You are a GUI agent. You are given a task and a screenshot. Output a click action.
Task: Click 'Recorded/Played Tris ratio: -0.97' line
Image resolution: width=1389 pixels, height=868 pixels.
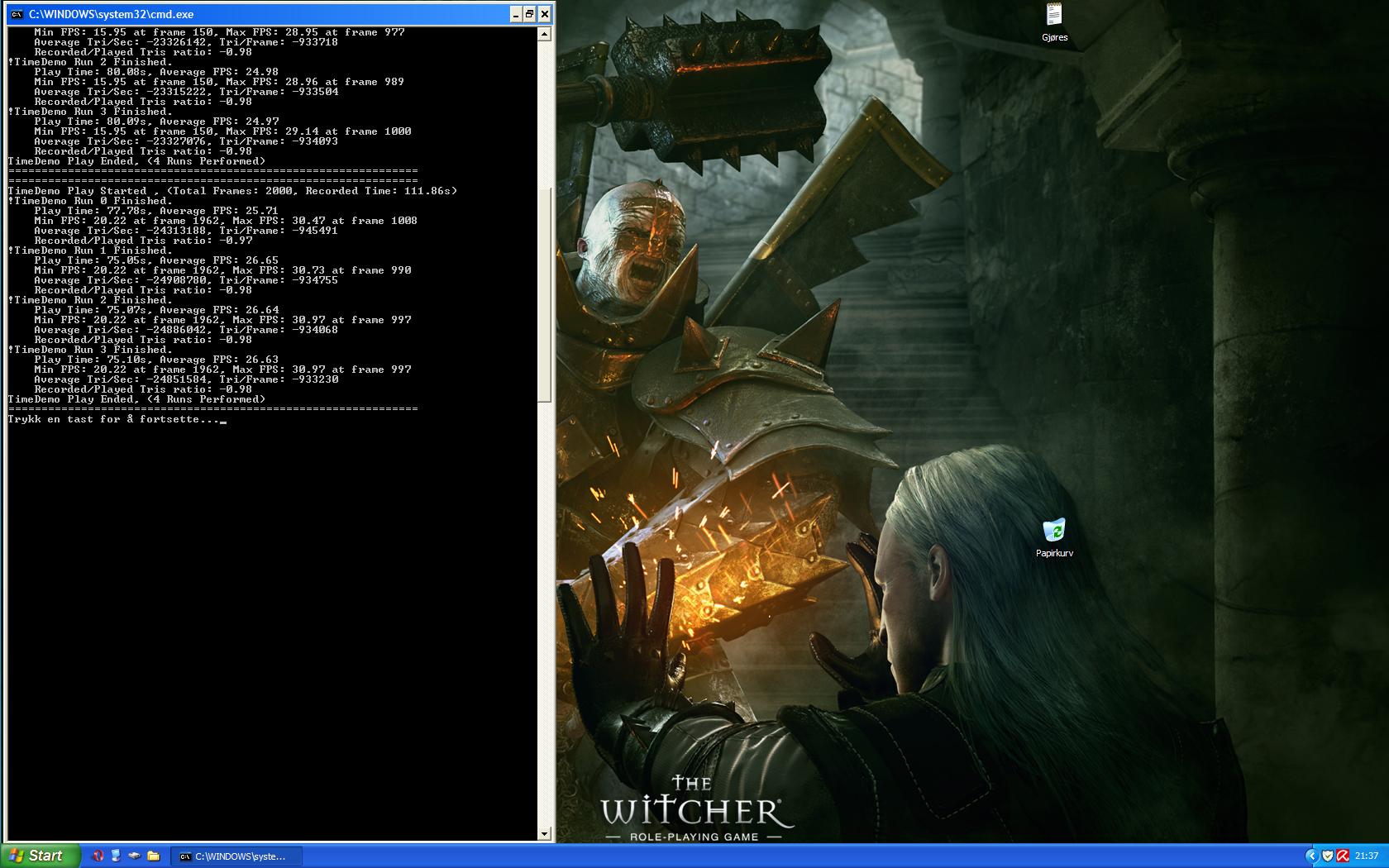click(x=143, y=241)
